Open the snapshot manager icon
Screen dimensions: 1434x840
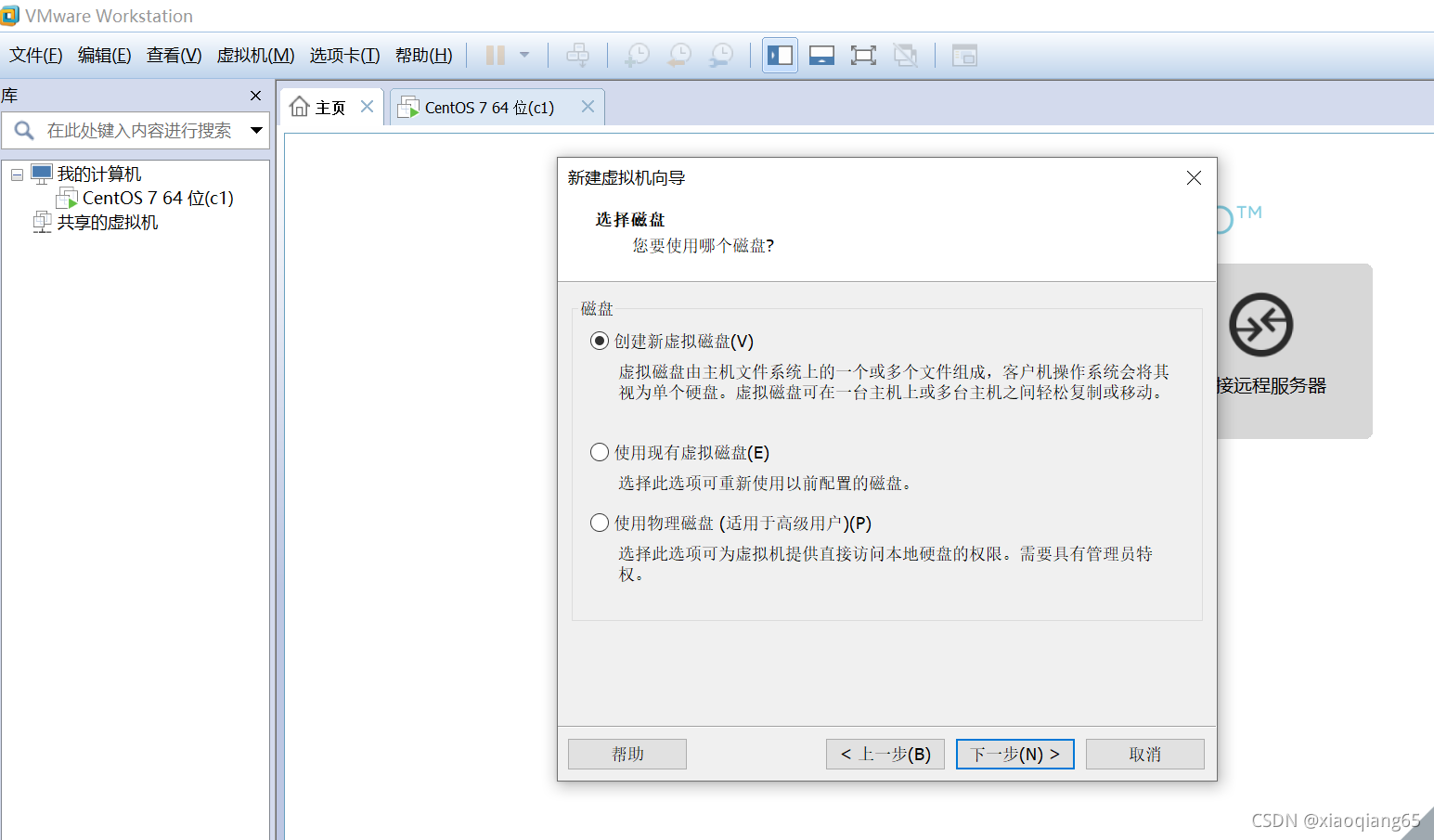click(721, 56)
